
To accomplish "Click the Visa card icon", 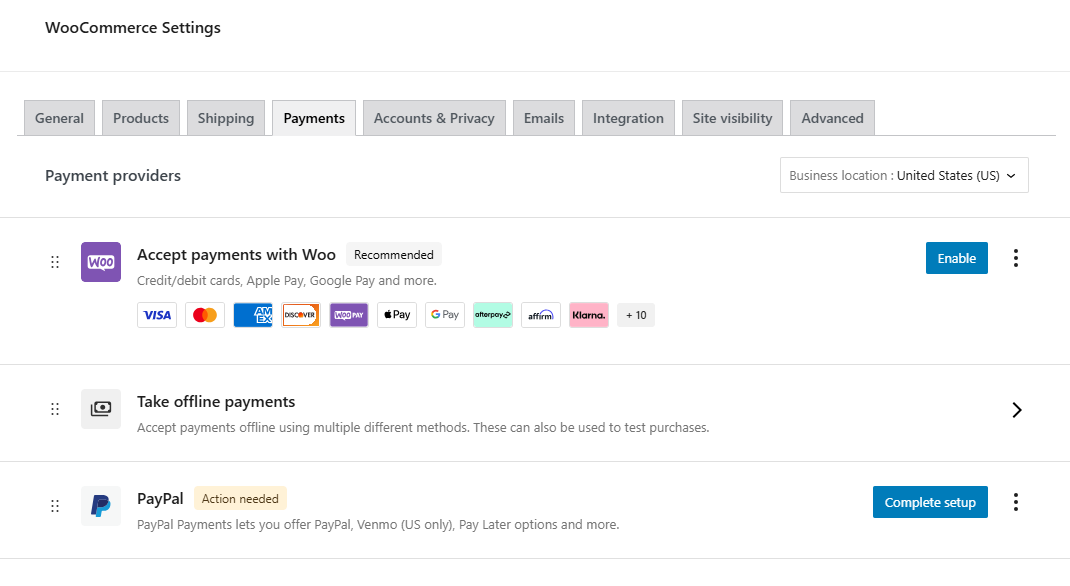I will (157, 315).
